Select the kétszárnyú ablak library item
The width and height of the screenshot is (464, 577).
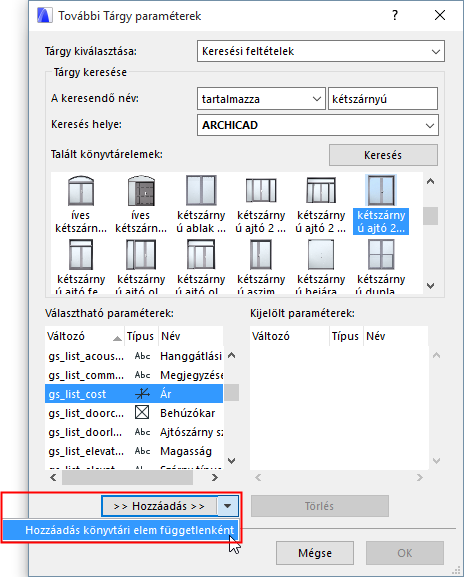click(201, 205)
